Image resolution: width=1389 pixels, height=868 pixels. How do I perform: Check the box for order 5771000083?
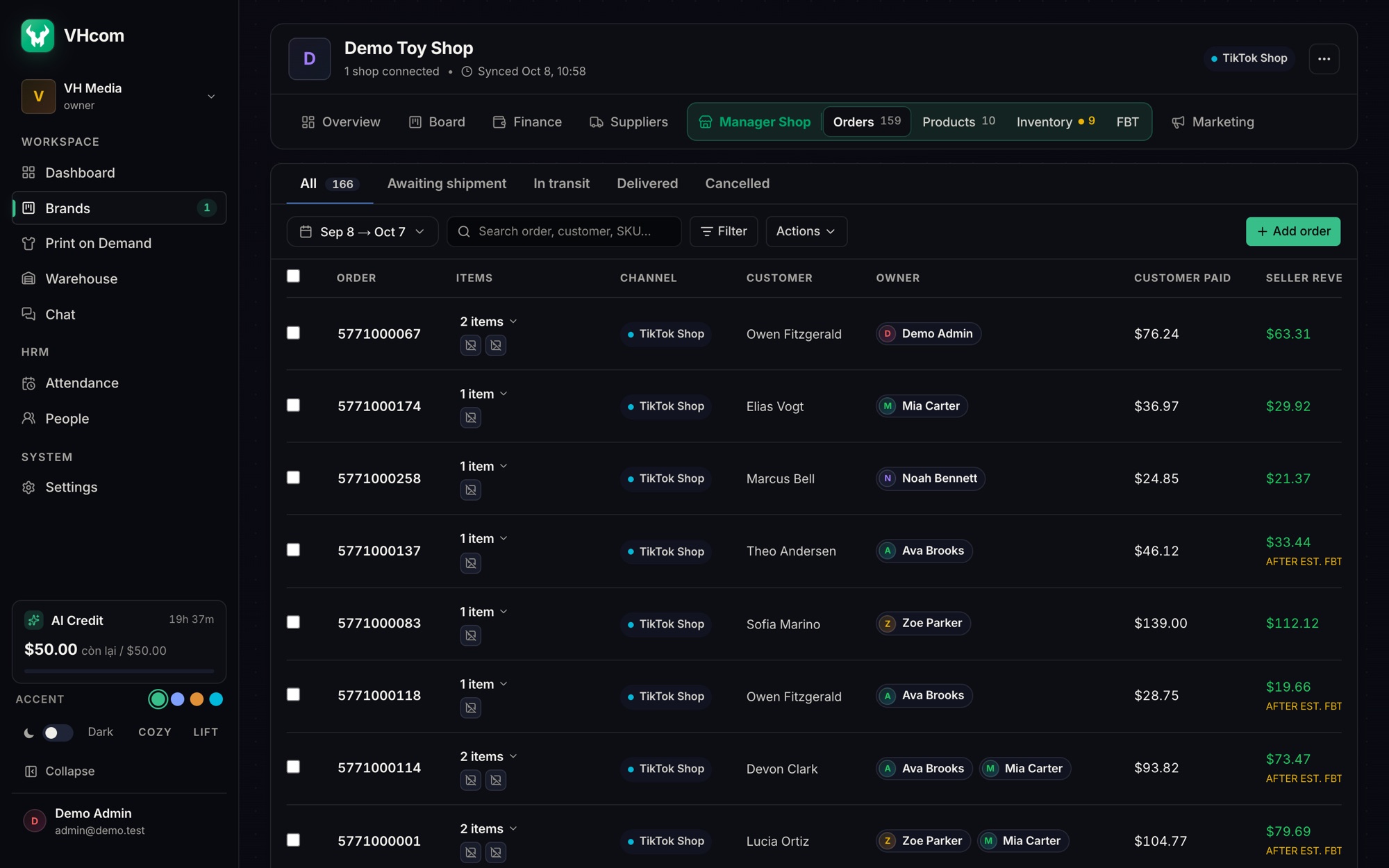point(293,622)
